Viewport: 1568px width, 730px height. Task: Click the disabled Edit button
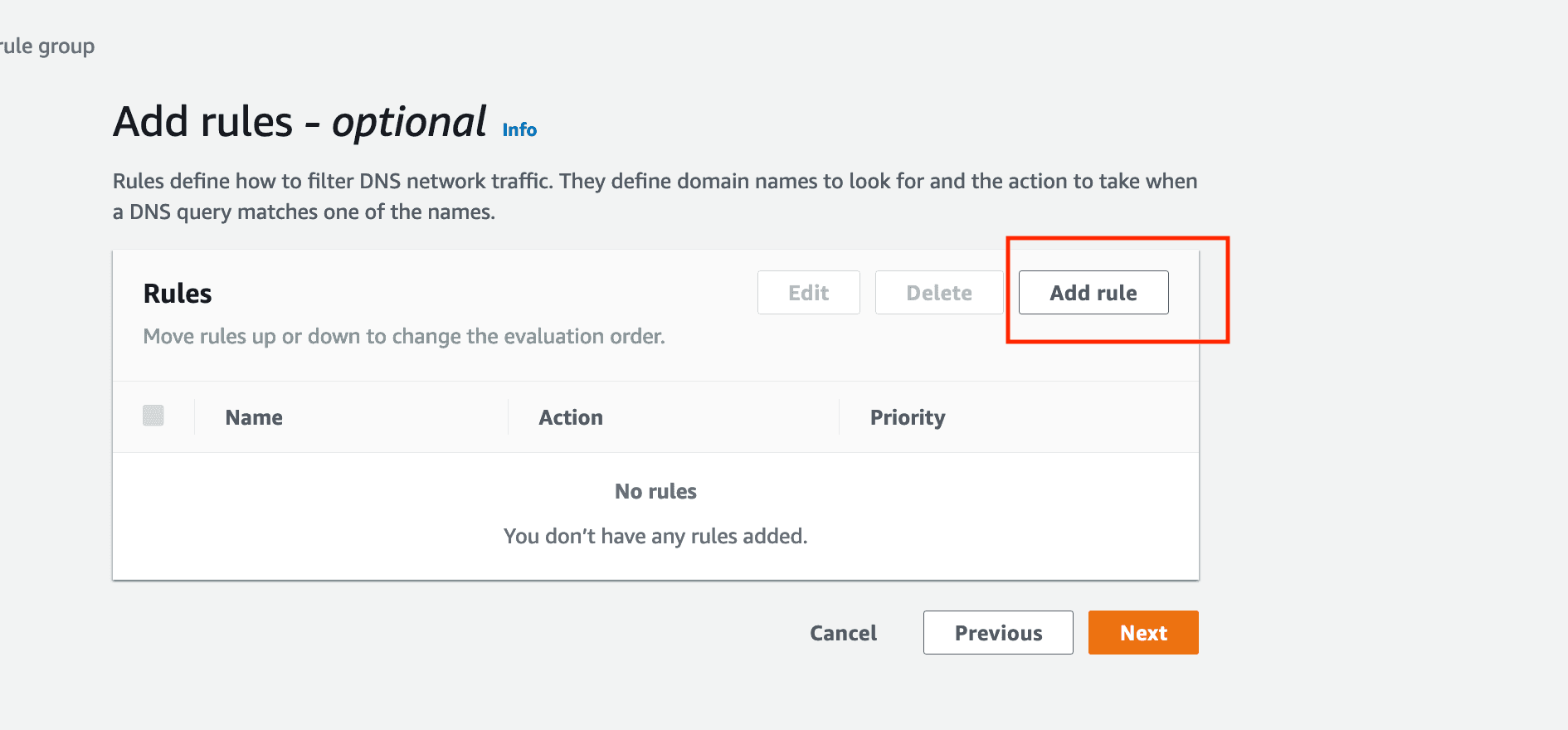[x=808, y=293]
